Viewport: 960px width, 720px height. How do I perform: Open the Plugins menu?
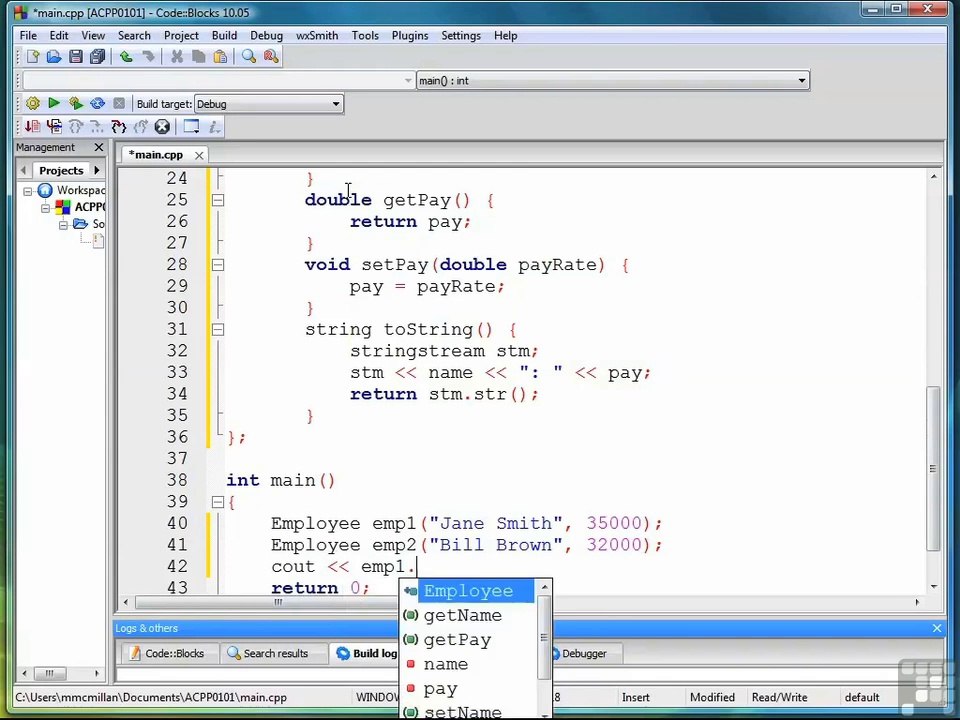tap(410, 36)
